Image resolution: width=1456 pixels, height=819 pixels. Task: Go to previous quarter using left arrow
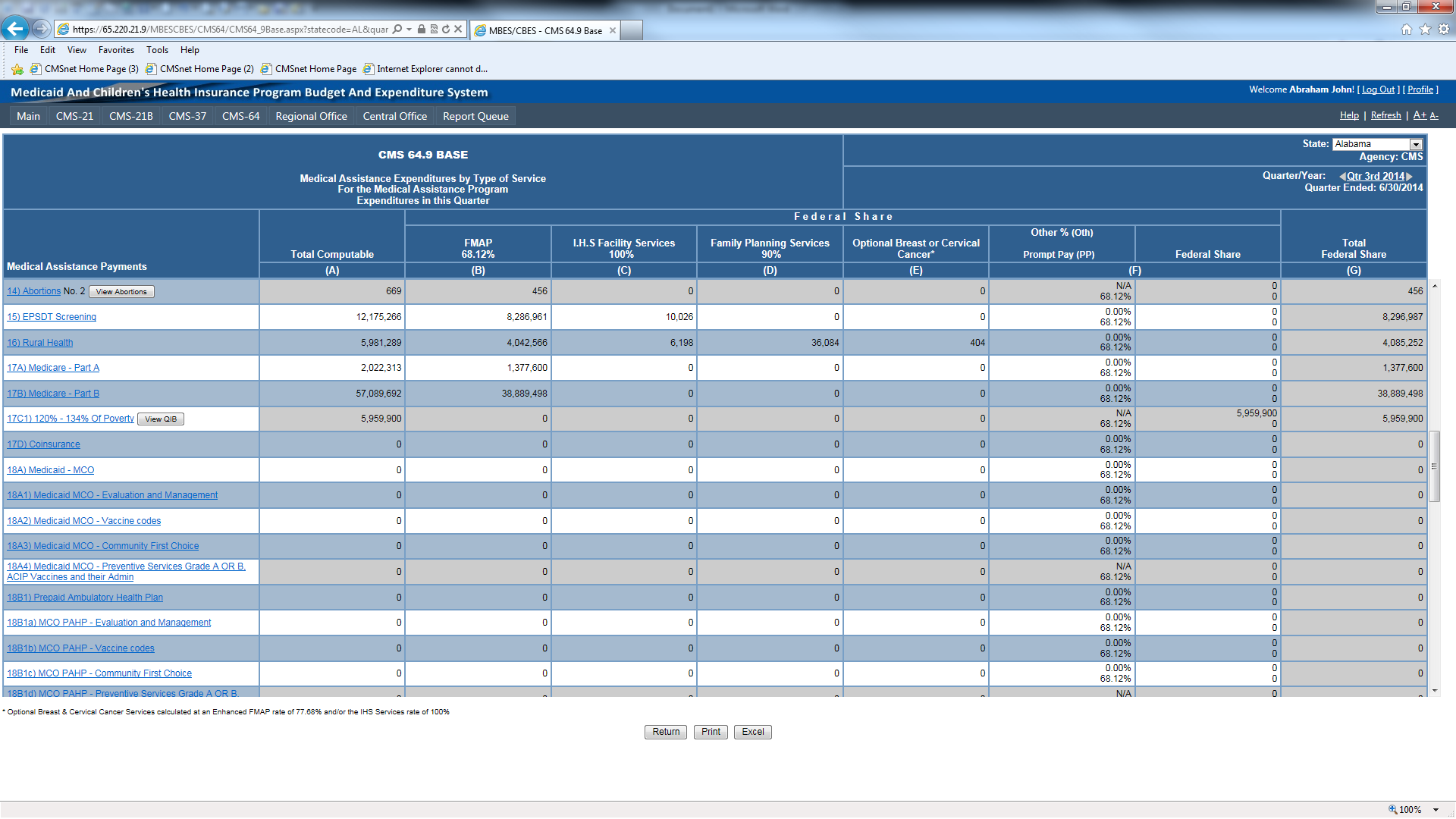click(x=1342, y=176)
